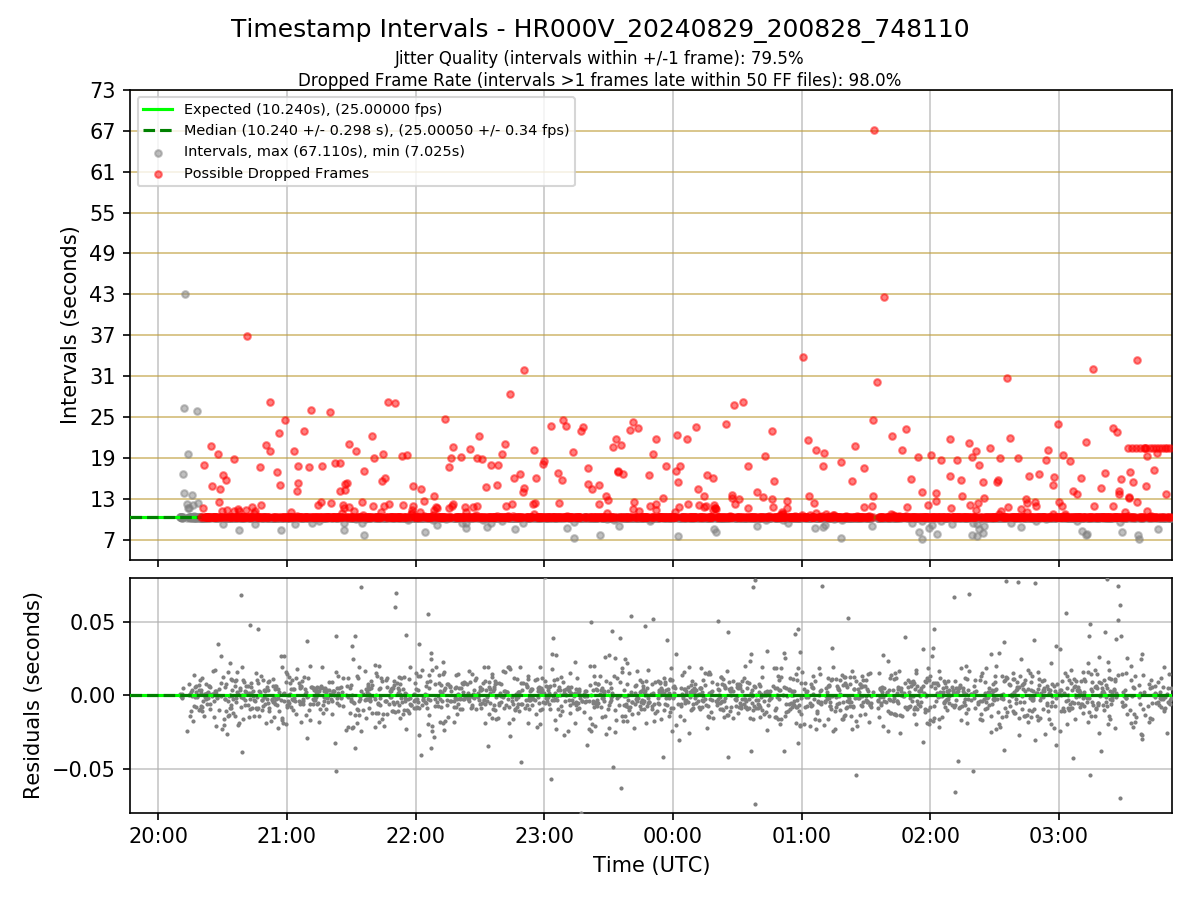Click the 'Median (10.240 +/- 0.298 s)' legend entry
The height and width of the screenshot is (900, 1200).
pos(377,130)
